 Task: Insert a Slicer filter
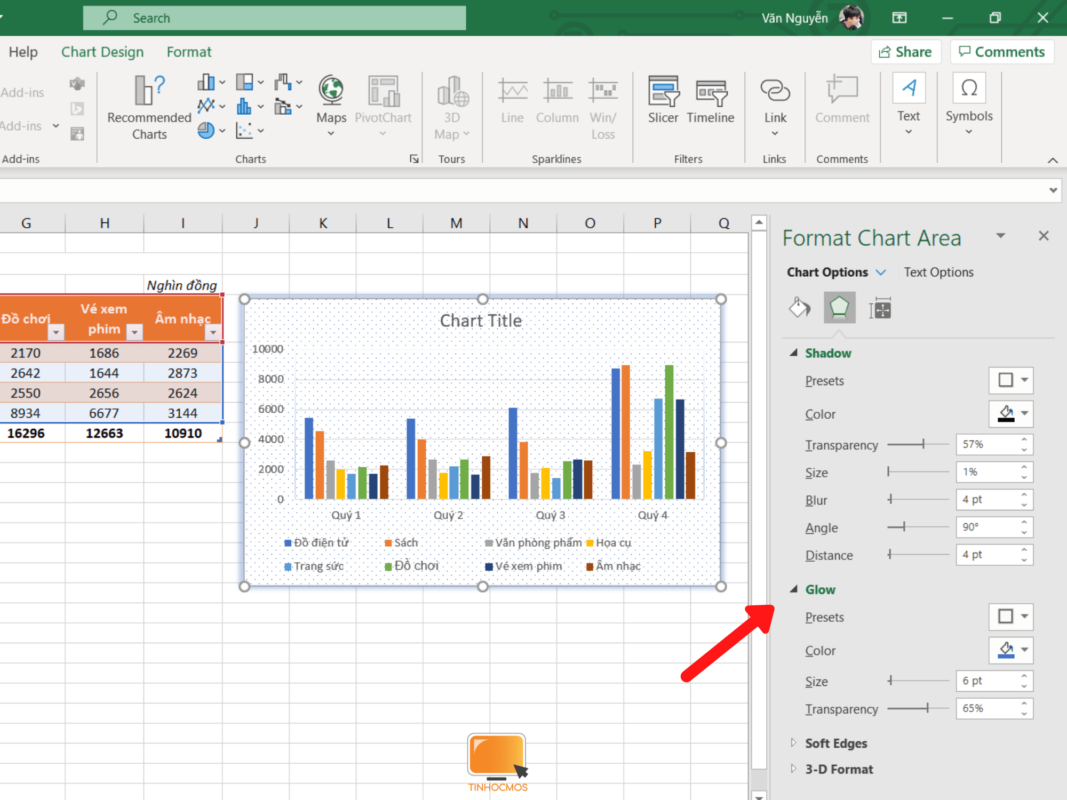[663, 100]
